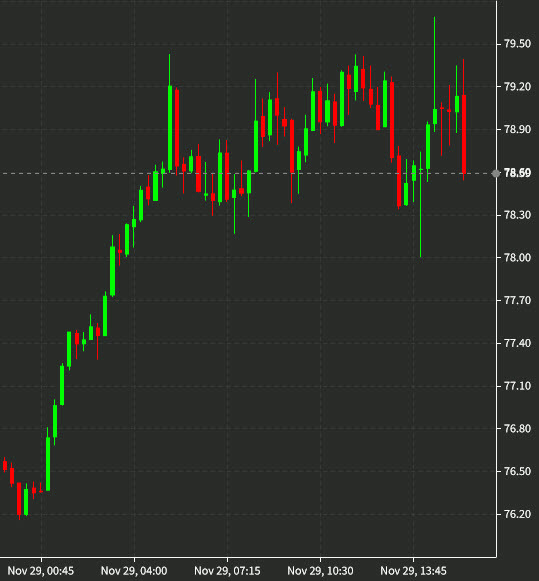The width and height of the screenshot is (539, 581).
Task: Click the Nov 29, 00:45 time label
Action: [41, 571]
